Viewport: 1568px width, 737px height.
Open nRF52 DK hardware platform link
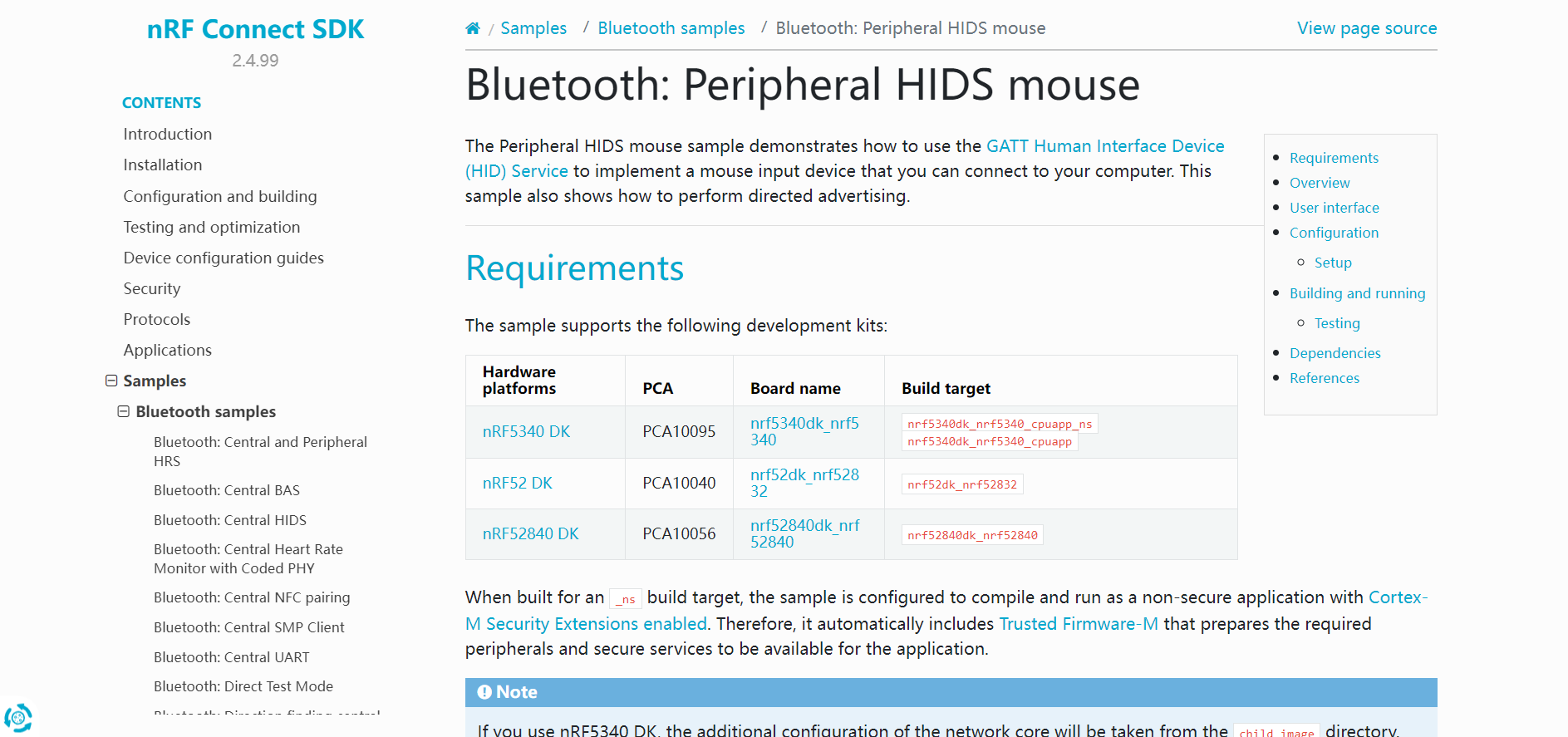coord(518,484)
